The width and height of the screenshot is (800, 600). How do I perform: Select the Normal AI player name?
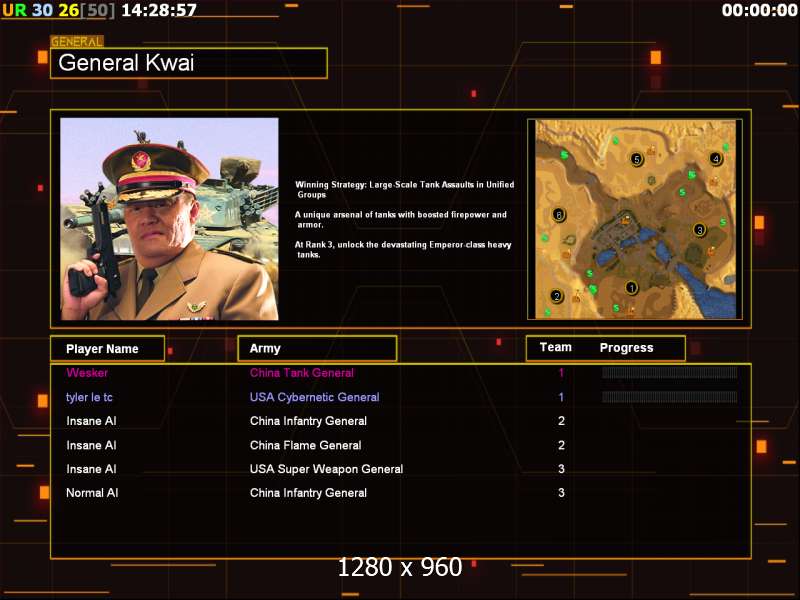[x=92, y=493]
